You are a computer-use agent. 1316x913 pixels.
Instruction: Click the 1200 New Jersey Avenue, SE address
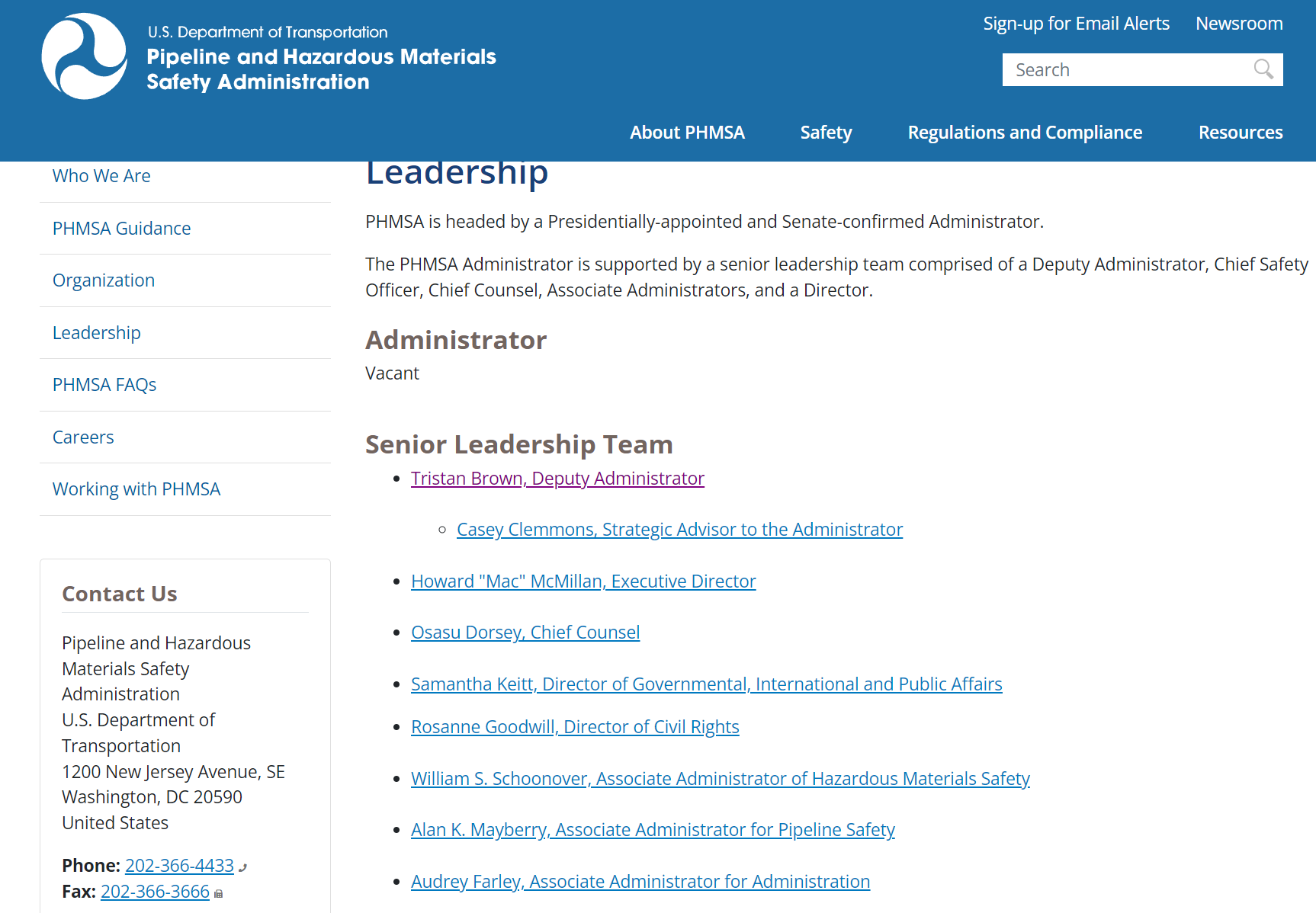173,772
